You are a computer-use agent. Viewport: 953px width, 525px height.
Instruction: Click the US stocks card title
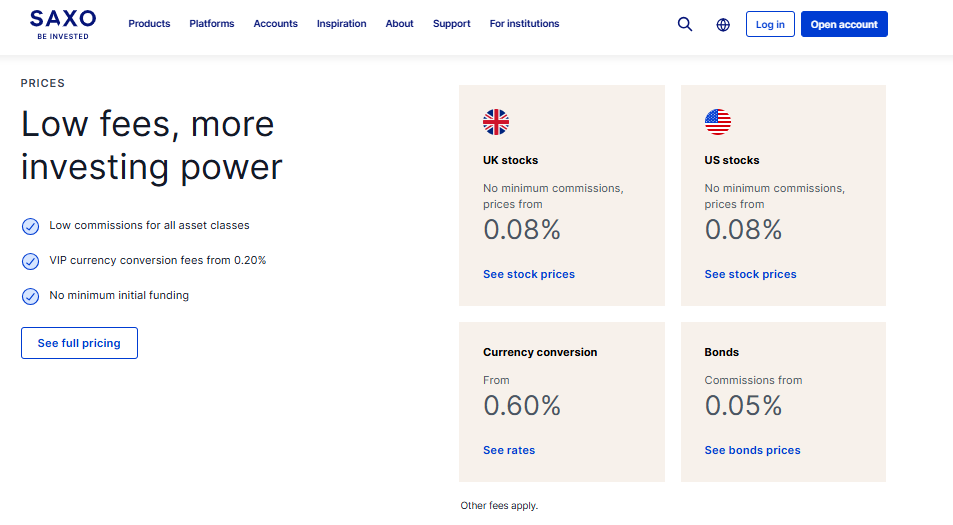pos(732,160)
